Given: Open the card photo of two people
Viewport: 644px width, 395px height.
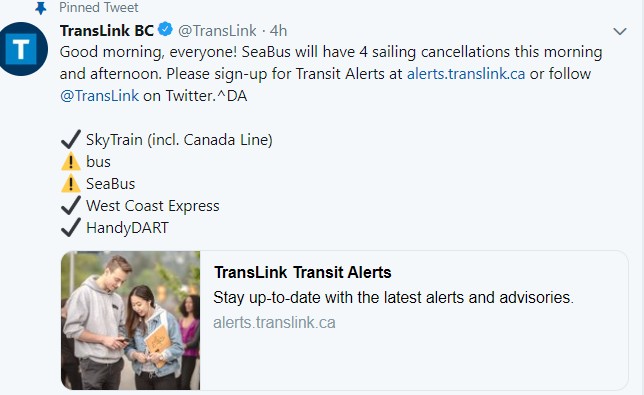Looking at the screenshot, I should pos(131,320).
